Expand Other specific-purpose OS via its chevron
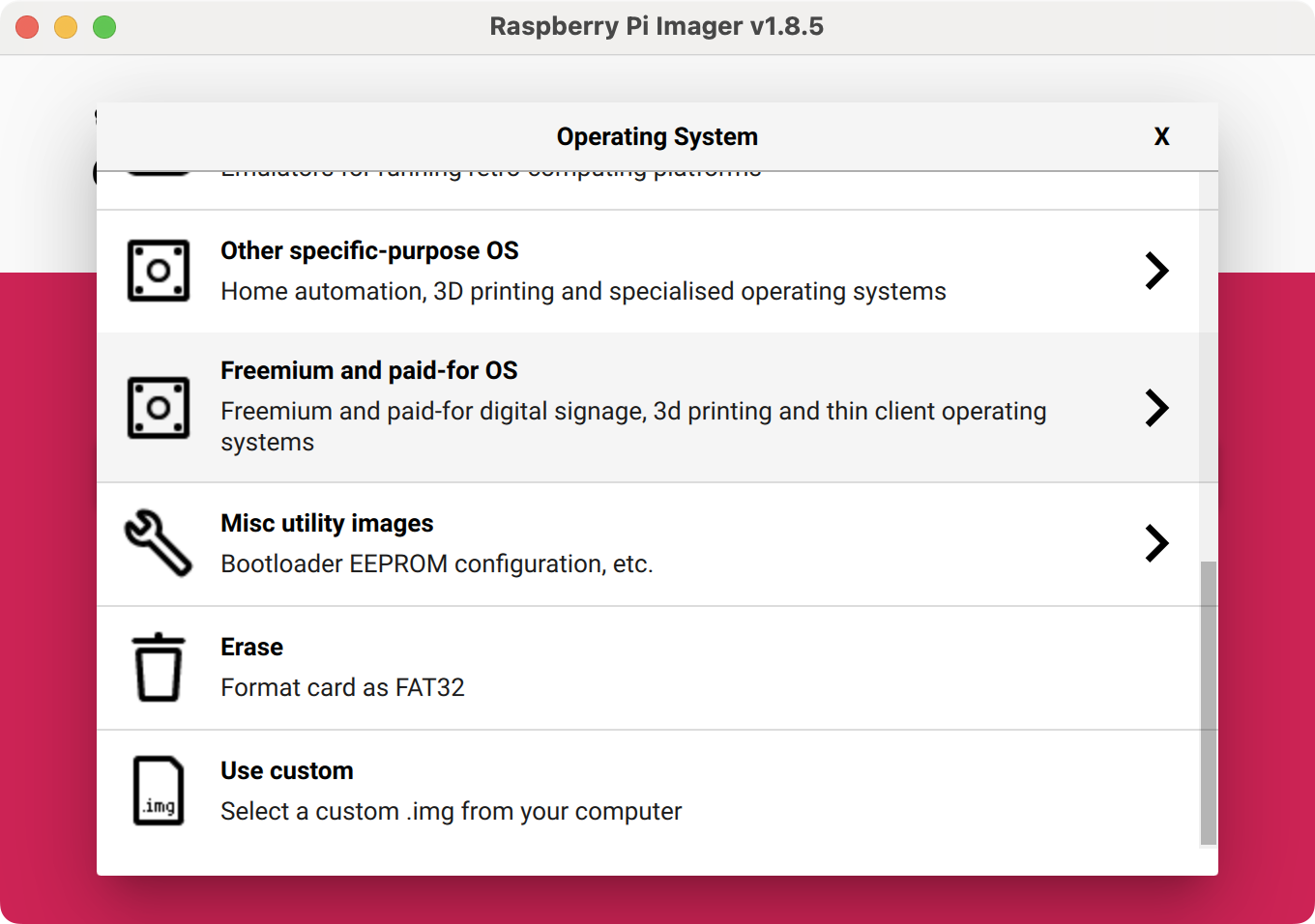 tap(1156, 271)
